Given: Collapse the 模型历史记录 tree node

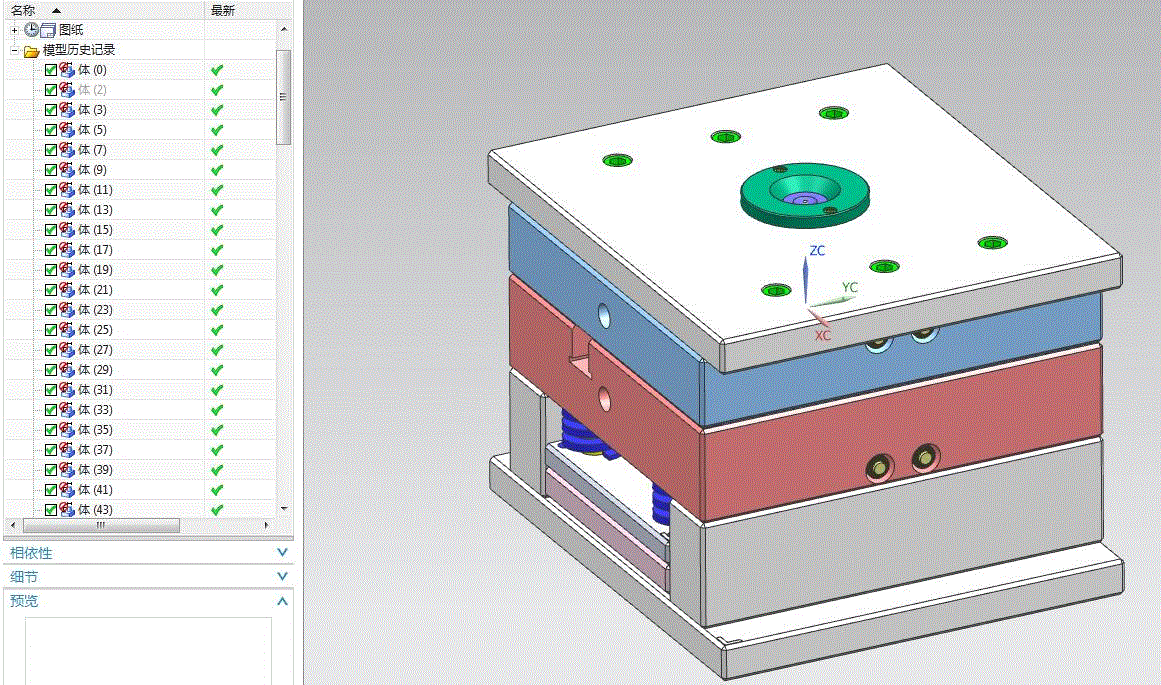Looking at the screenshot, I should 14,50.
